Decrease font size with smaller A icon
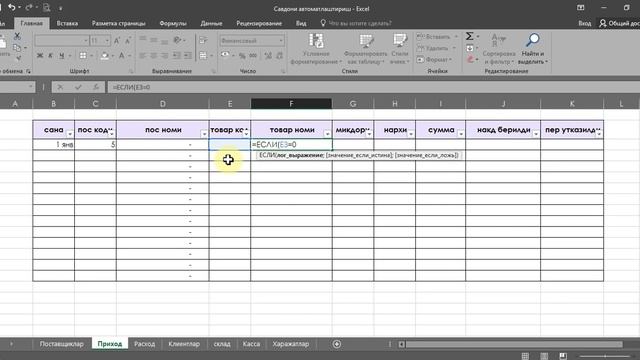The width and height of the screenshot is (640, 360). (128, 40)
